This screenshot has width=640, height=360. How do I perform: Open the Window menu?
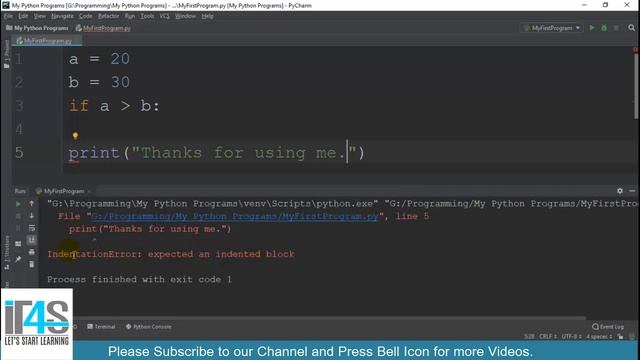(185, 16)
